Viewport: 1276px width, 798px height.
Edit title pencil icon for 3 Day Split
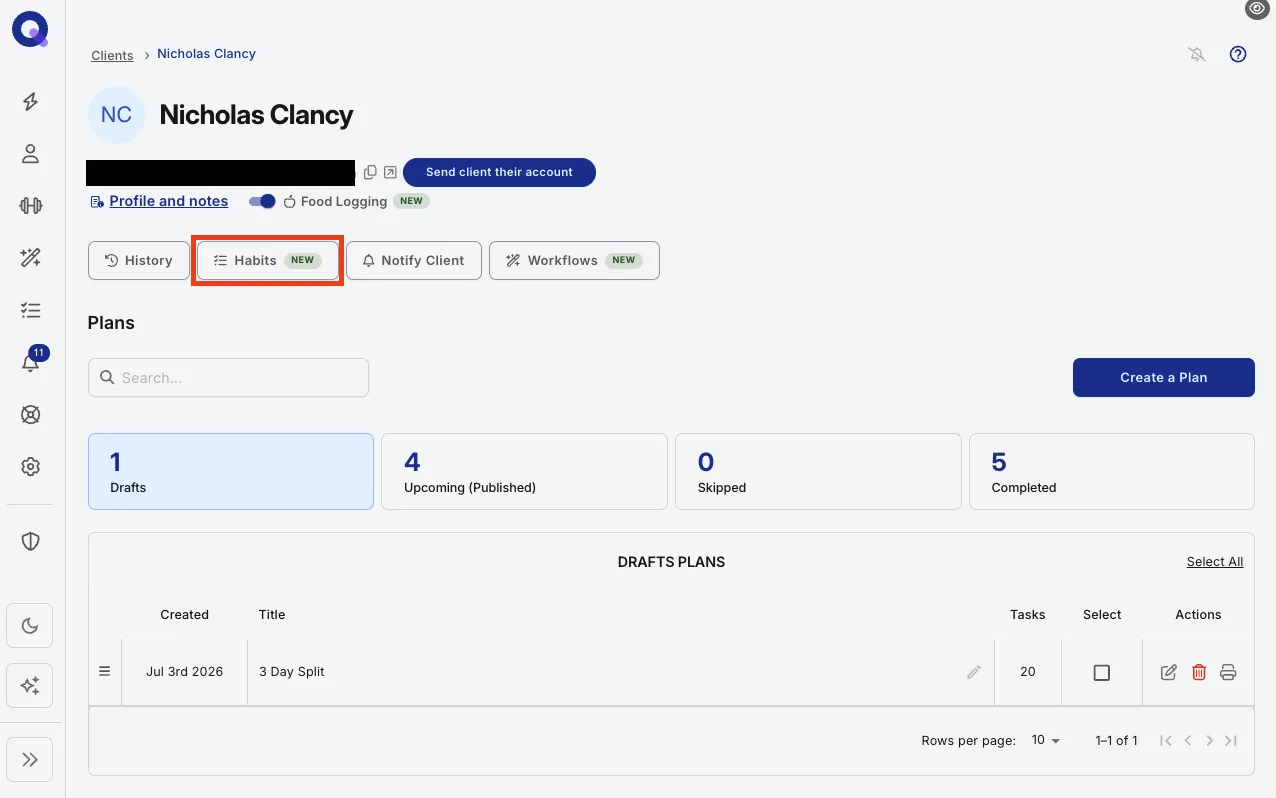[x=974, y=672]
